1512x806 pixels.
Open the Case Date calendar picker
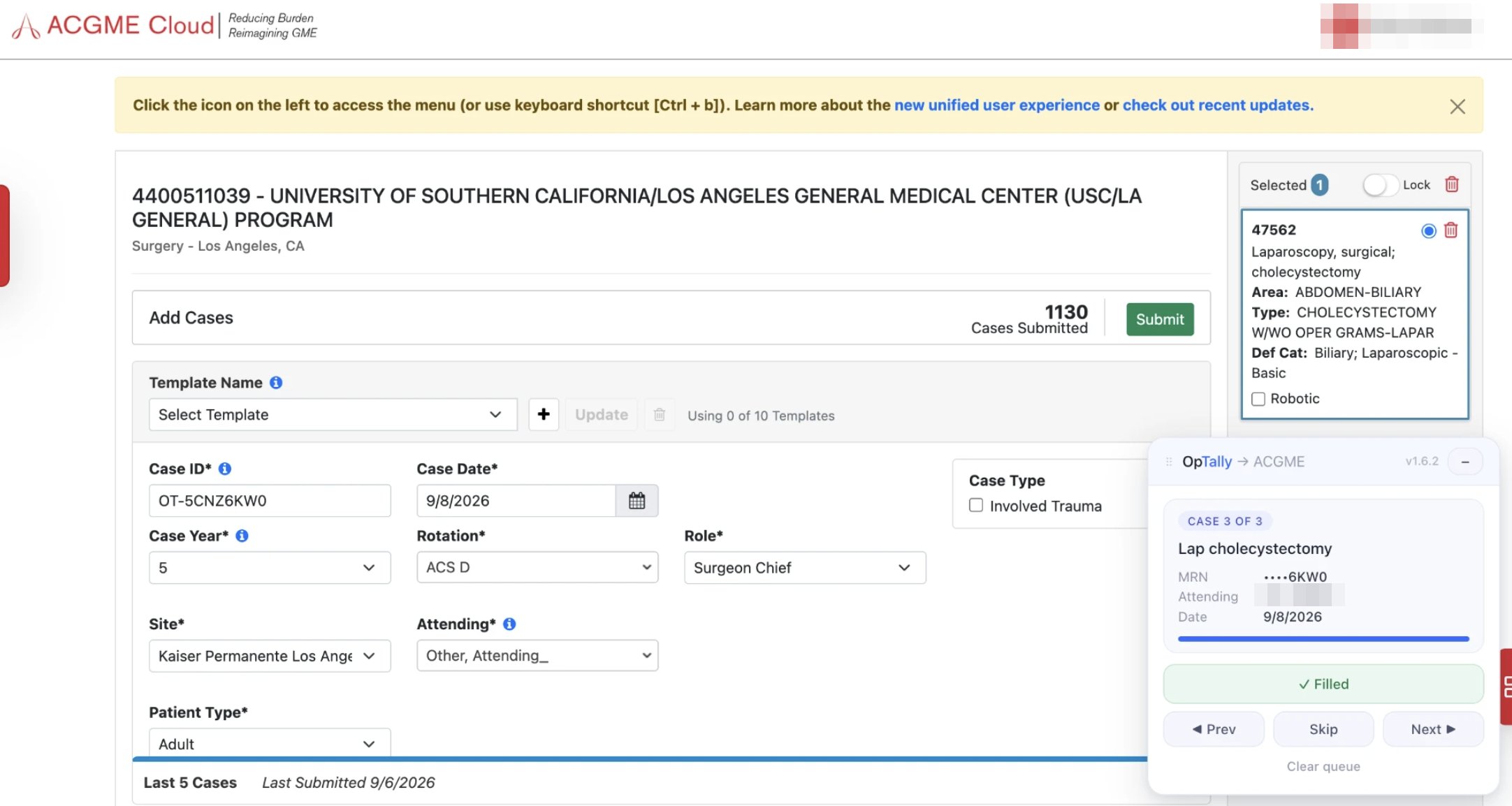637,500
